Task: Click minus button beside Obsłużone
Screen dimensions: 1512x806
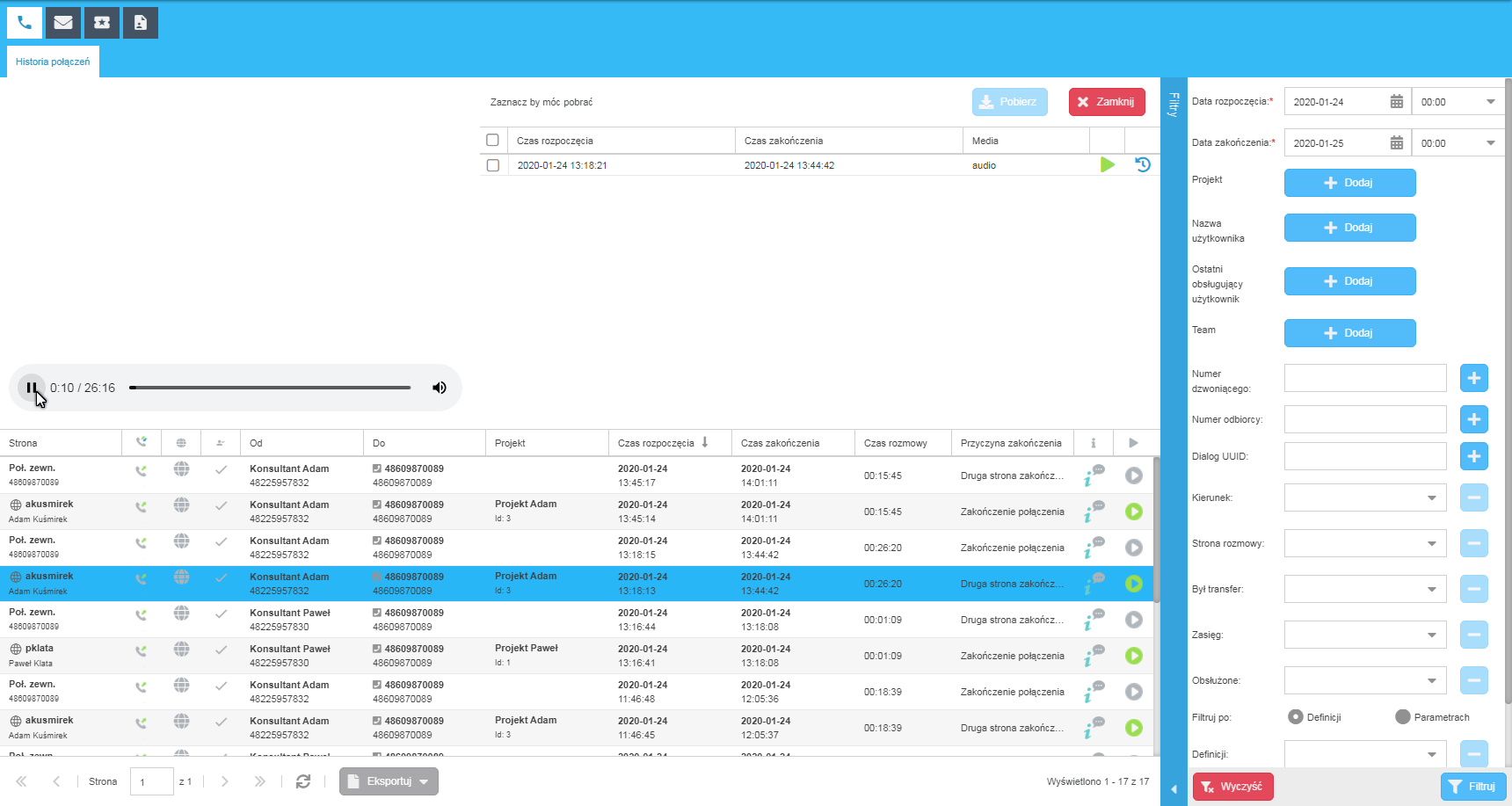Action: coord(1474,680)
